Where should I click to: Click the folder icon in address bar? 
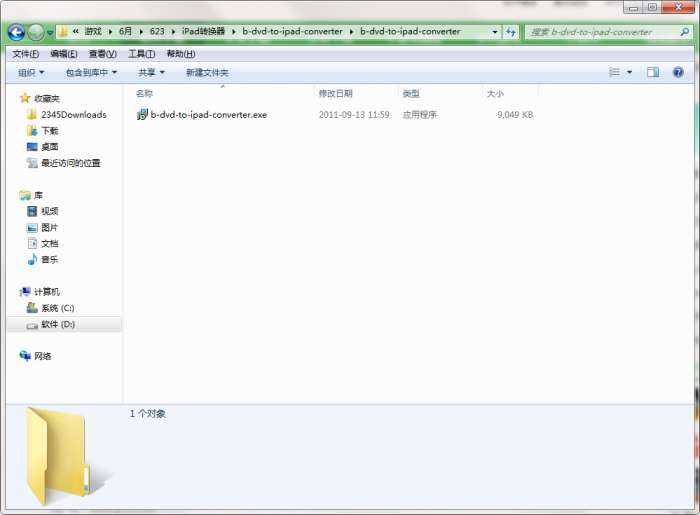click(x=63, y=32)
